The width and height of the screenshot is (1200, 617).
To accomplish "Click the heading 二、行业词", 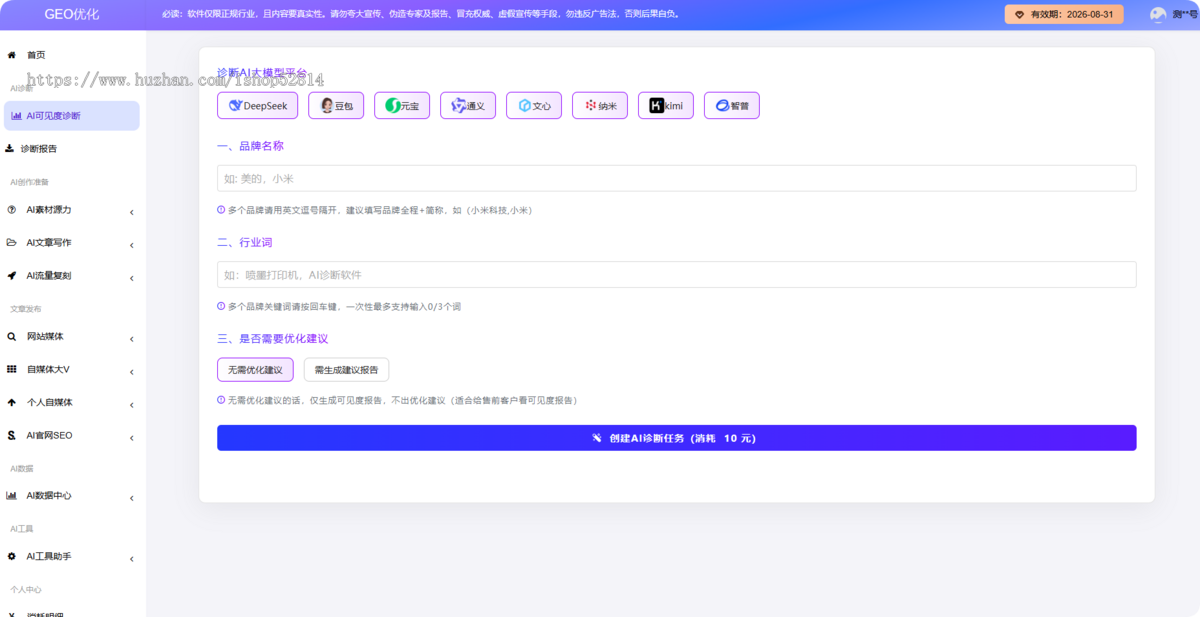I will click(244, 243).
